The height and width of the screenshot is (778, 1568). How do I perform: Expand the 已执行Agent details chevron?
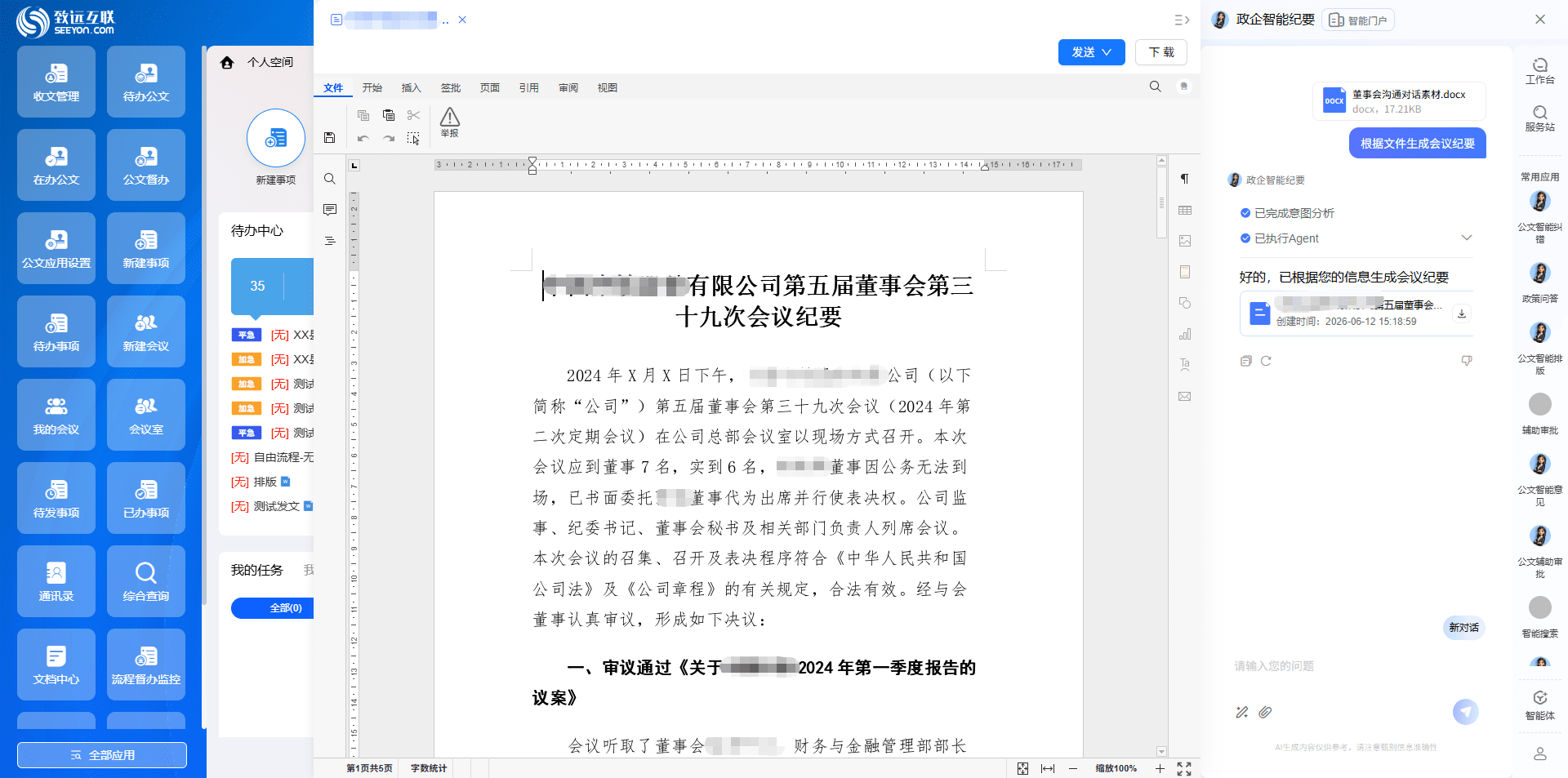pyautogui.click(x=1467, y=238)
